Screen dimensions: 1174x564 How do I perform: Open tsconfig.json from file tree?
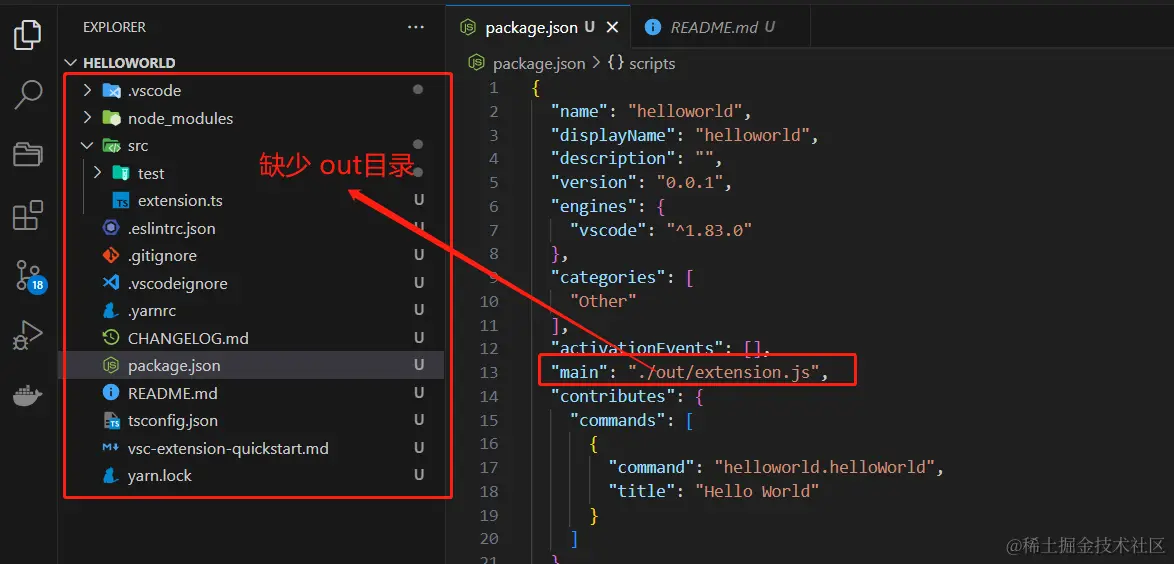point(172,420)
